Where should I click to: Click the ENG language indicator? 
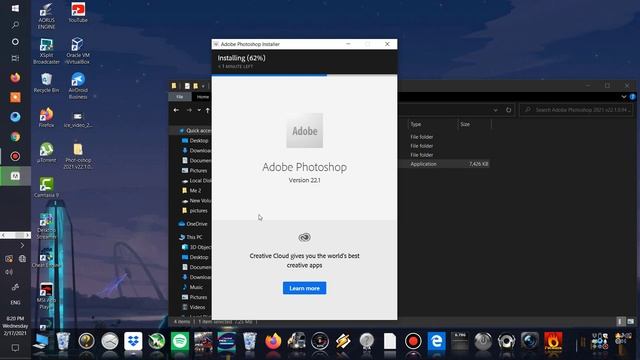point(15,302)
